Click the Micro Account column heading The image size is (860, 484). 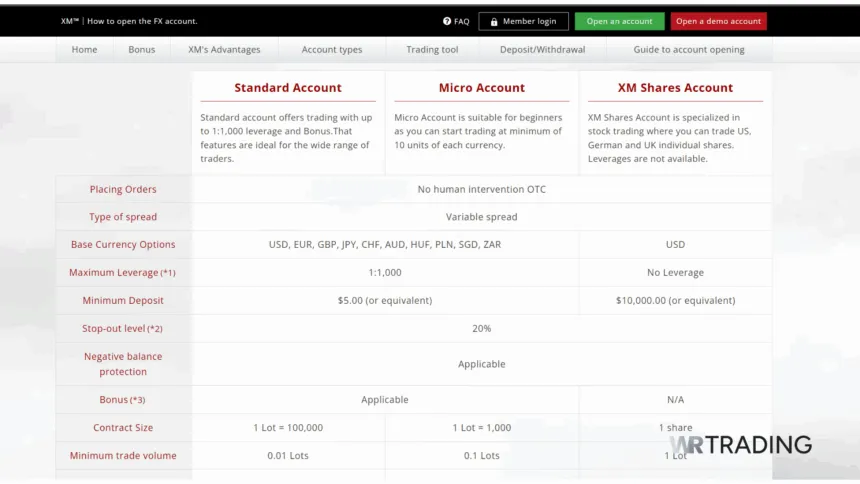(481, 88)
